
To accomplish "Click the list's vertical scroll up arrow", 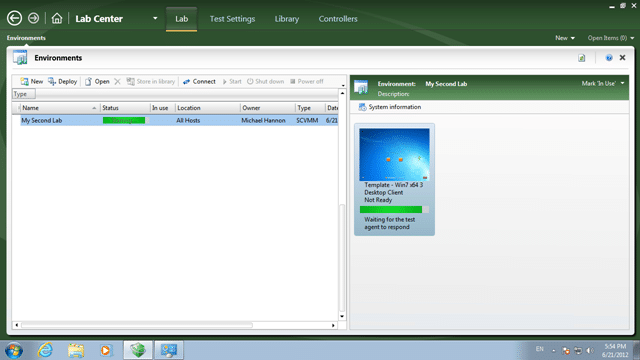I will [342, 93].
